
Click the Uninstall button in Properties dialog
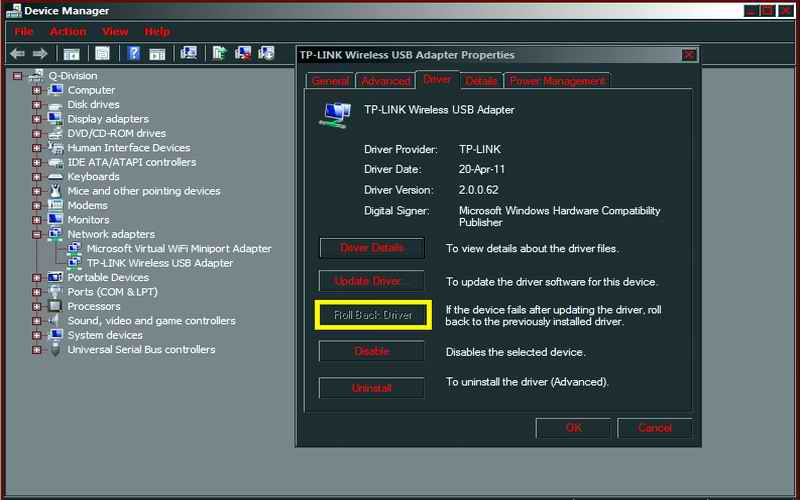[372, 388]
